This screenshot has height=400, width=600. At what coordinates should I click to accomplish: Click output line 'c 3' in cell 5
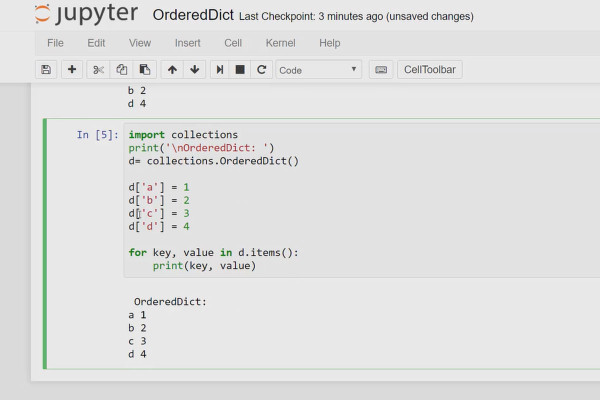[137, 341]
